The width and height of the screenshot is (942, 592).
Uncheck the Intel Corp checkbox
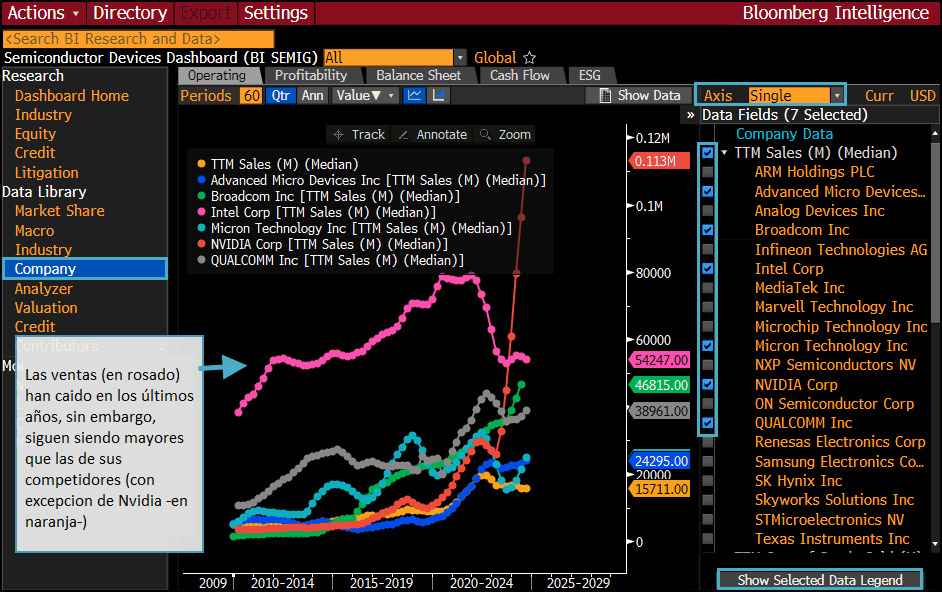pyautogui.click(x=708, y=268)
